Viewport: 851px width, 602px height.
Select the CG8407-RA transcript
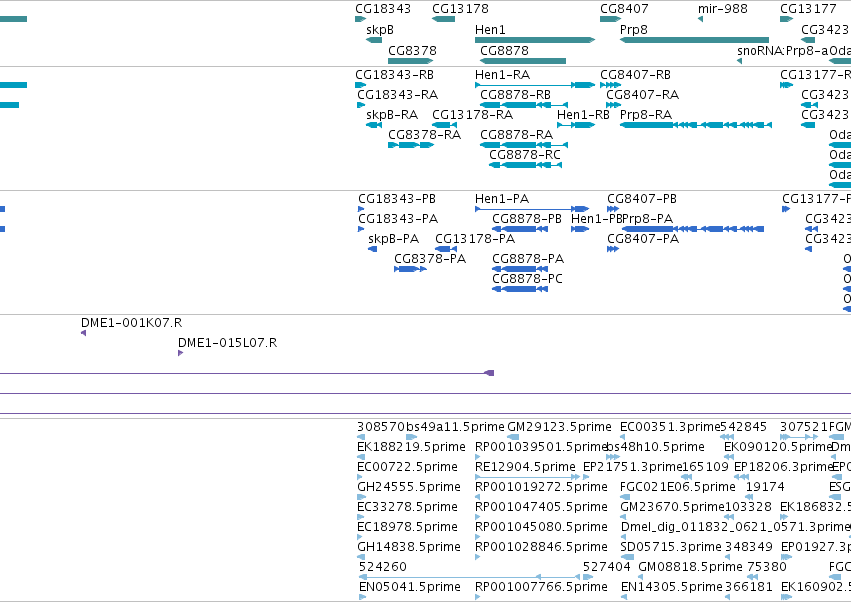click(x=643, y=94)
